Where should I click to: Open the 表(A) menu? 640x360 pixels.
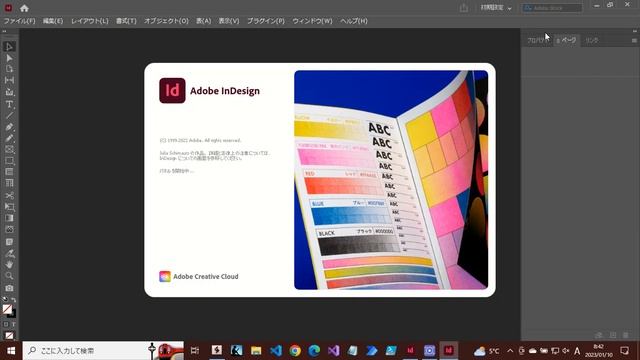pyautogui.click(x=203, y=21)
